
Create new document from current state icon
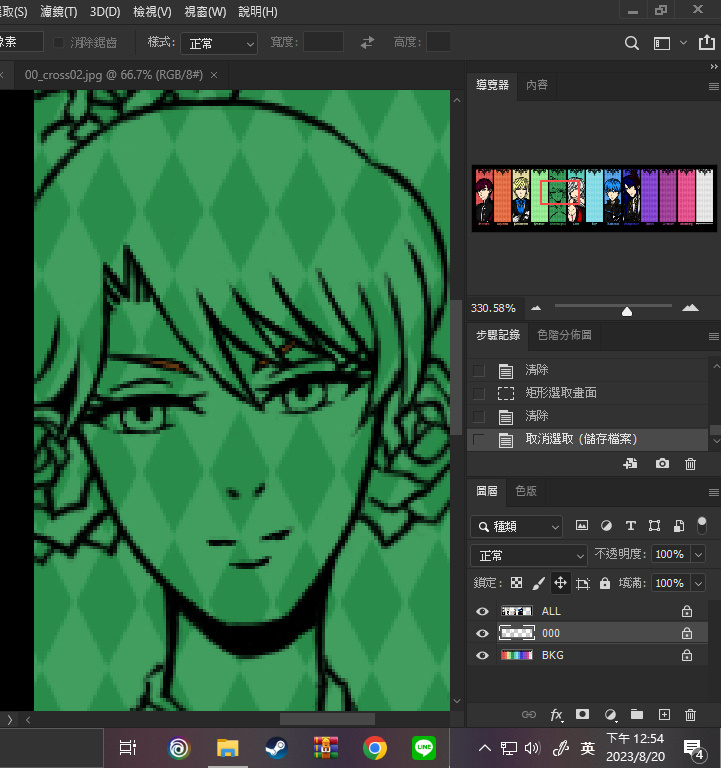pyautogui.click(x=630, y=463)
